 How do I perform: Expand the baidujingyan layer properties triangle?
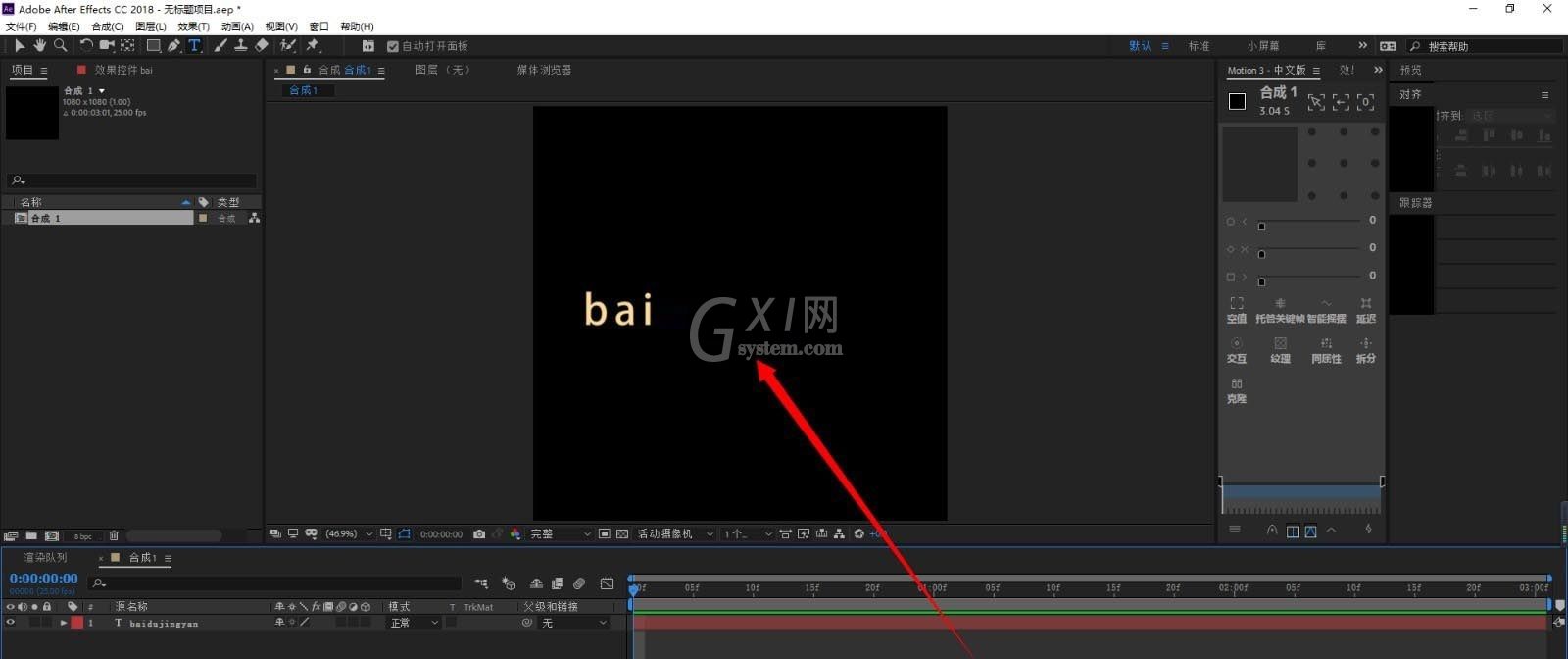click(x=64, y=623)
